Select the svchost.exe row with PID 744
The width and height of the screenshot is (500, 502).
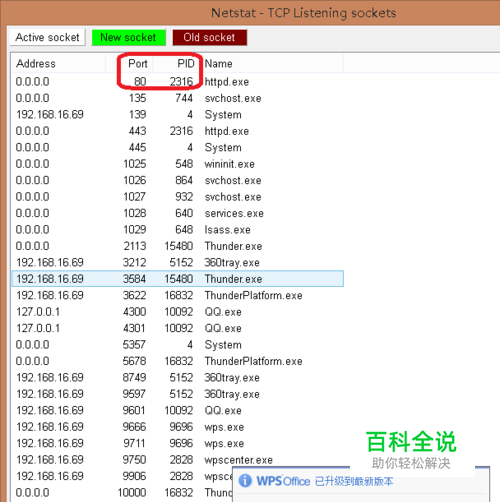click(178, 98)
